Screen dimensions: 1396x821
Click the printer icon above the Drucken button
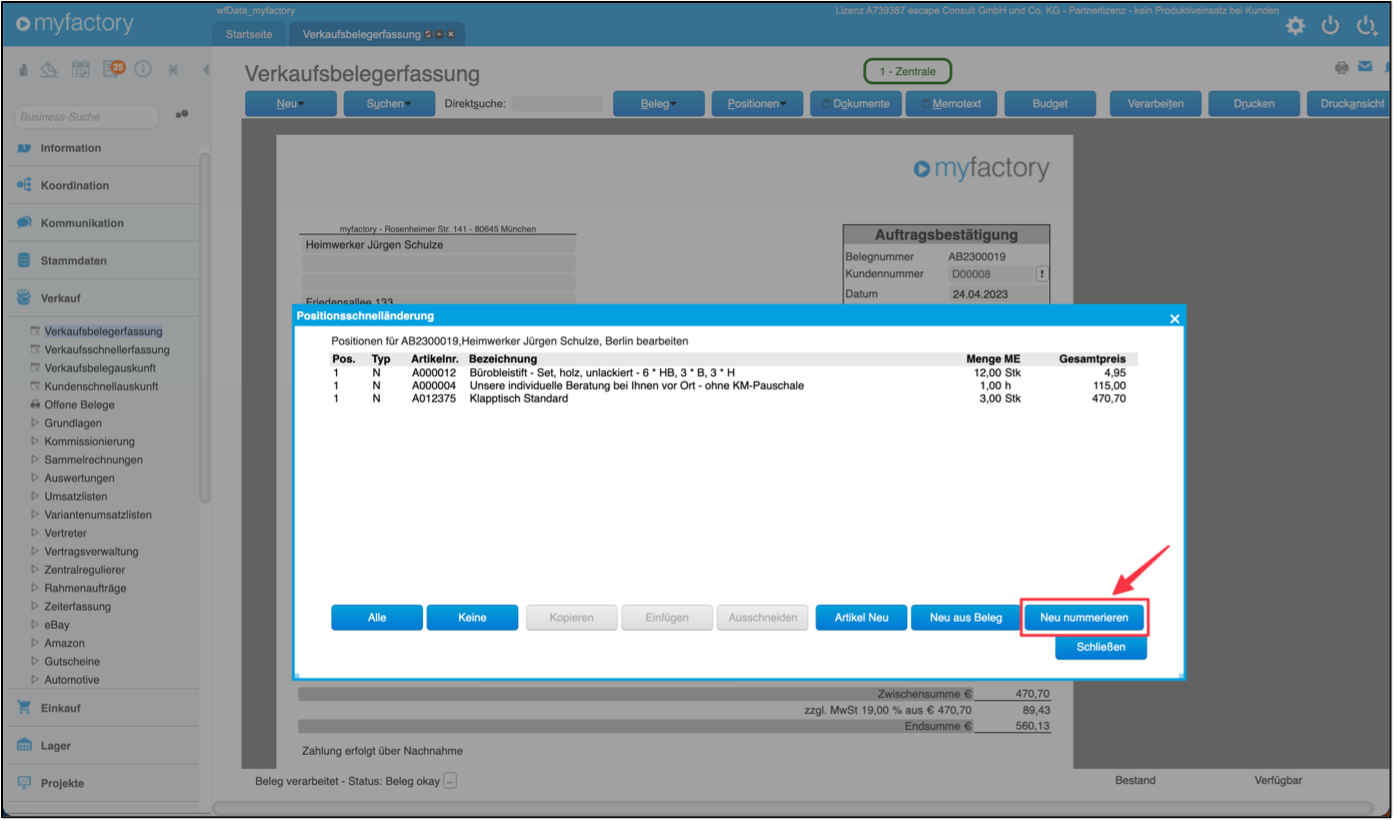pos(1341,67)
